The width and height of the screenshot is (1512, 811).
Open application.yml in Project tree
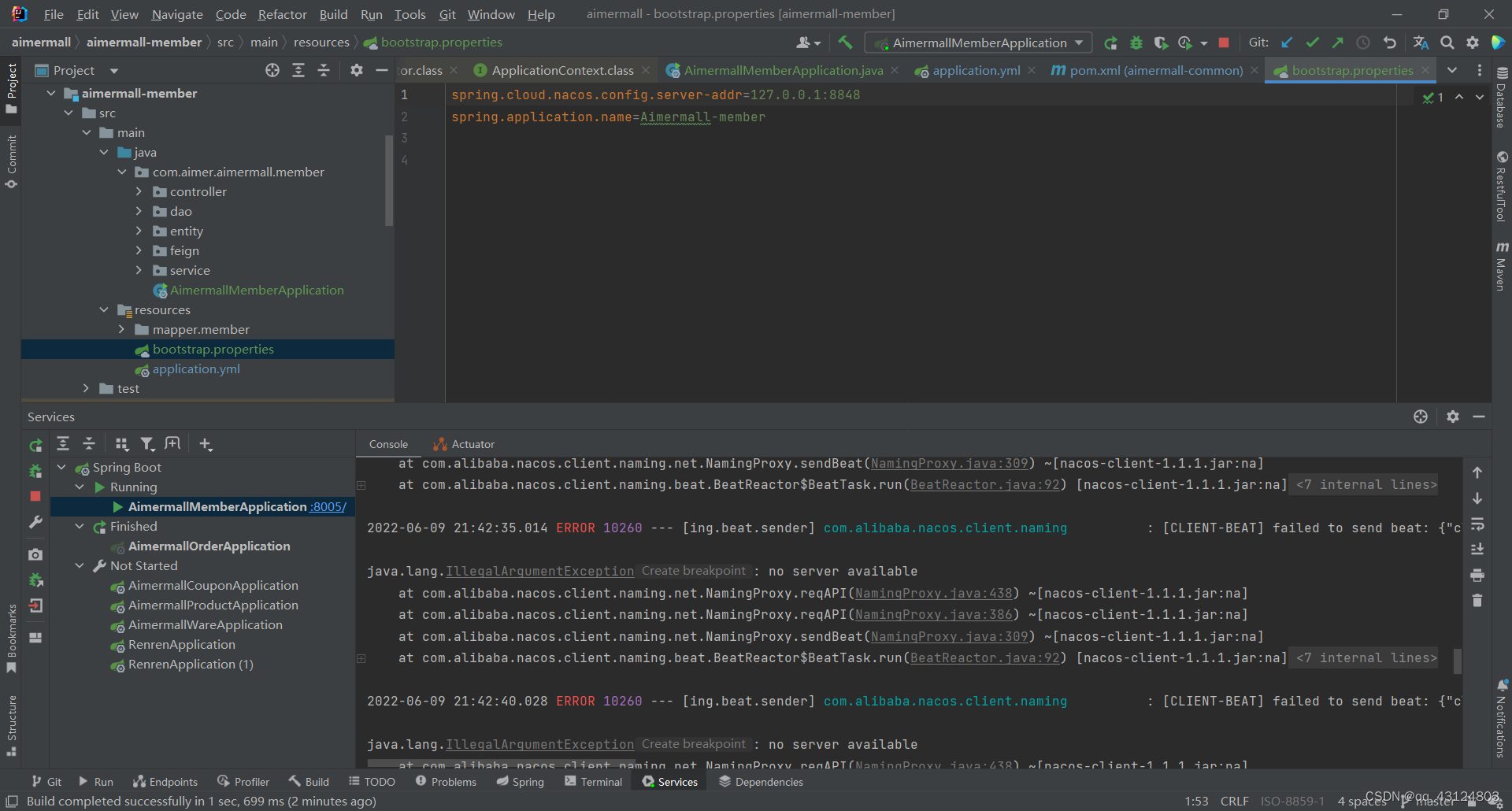(x=195, y=368)
